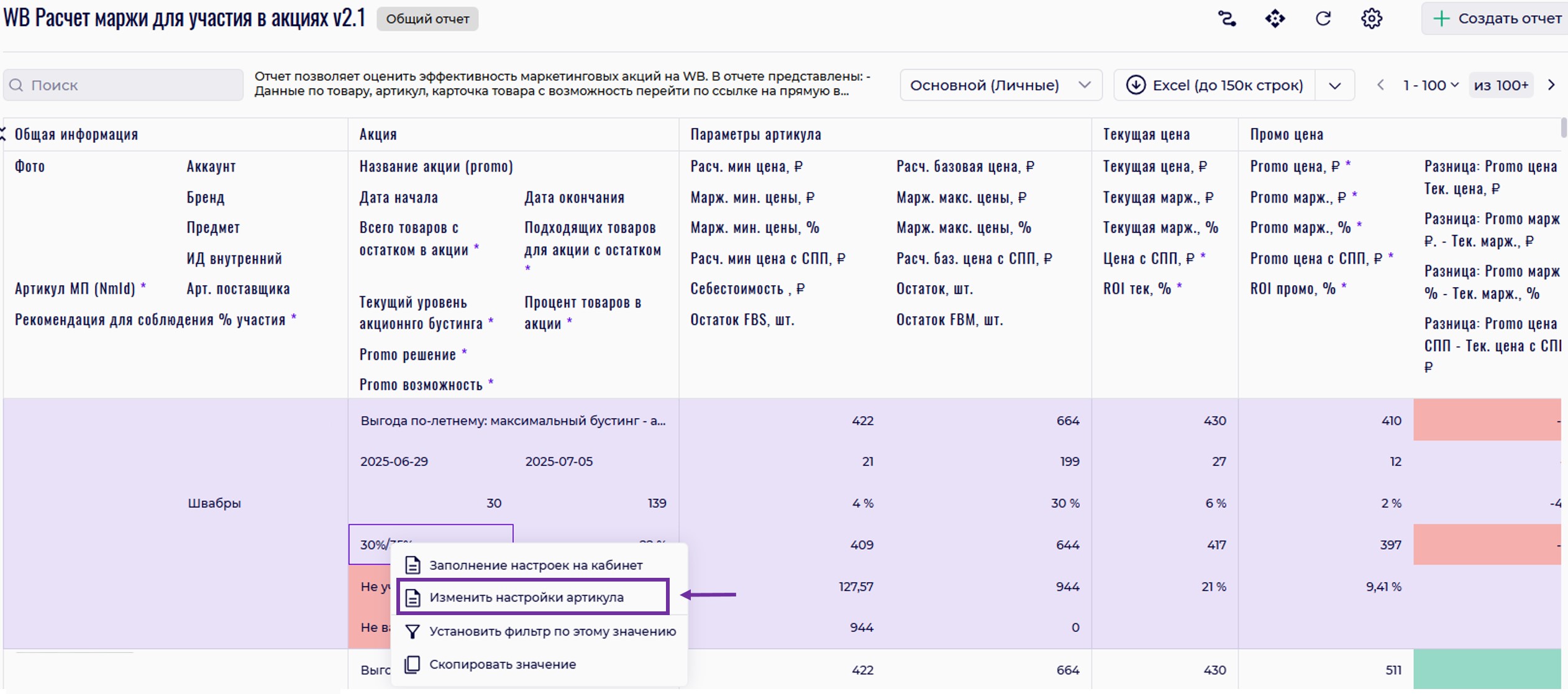Viewport: 1568px width, 694px height.
Task: Click the Создать отчет button
Action: coord(1497,19)
